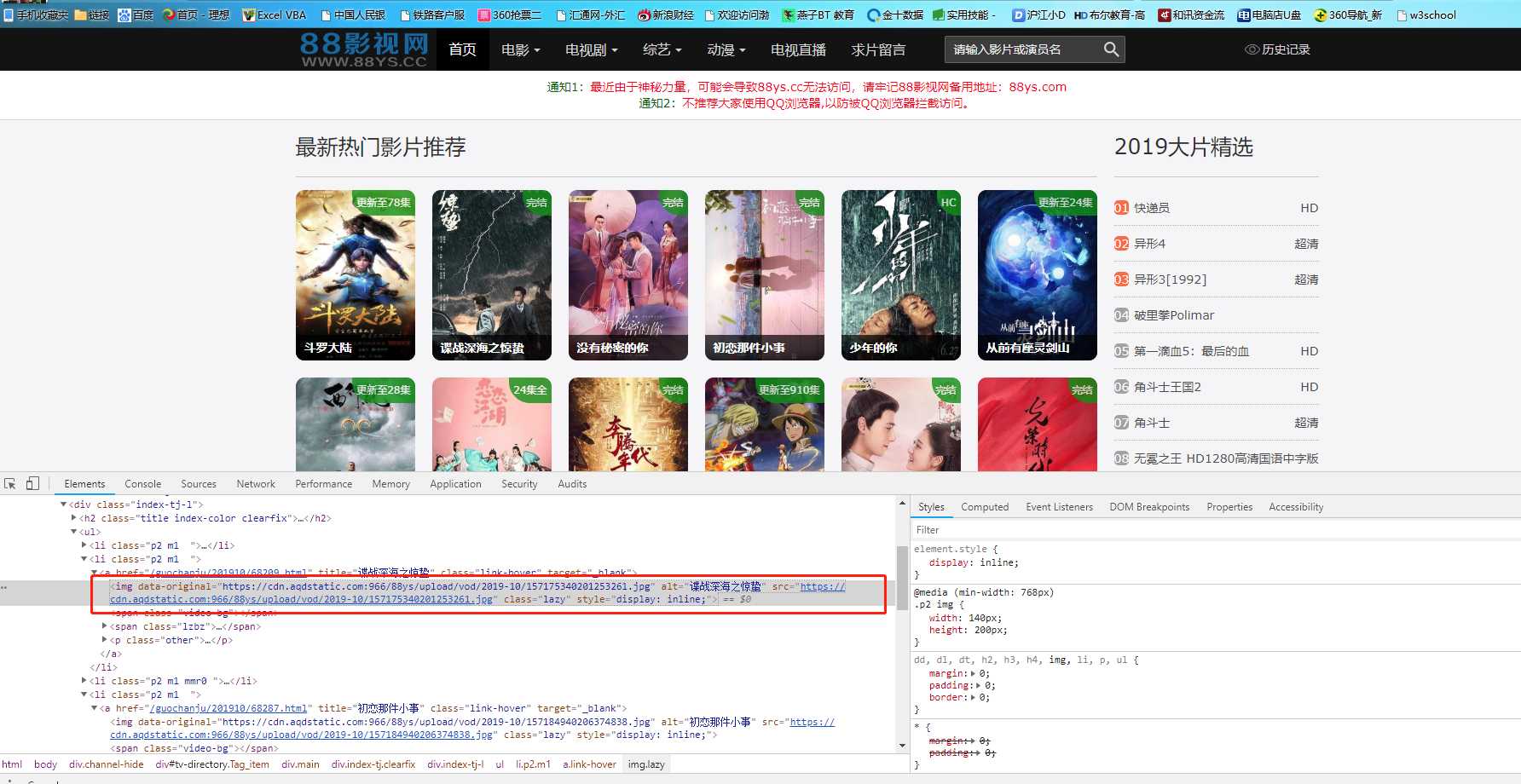Open the 链接 bookmark folder
Screen dimensions: 1521x784
click(x=92, y=14)
